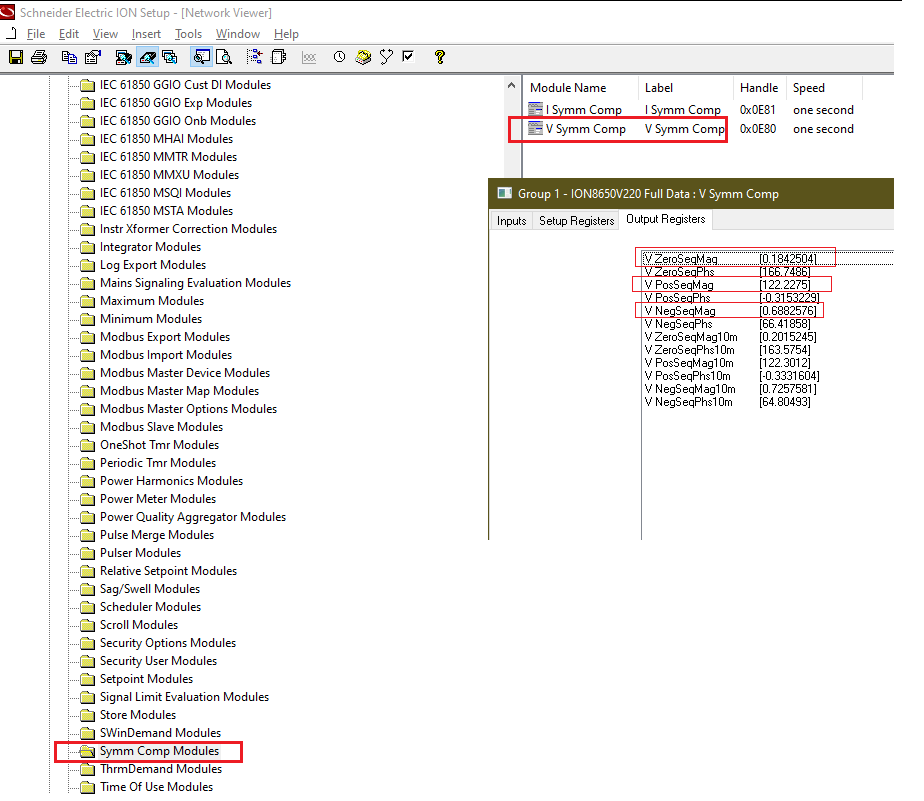Select the V NegSeqPhs10m output register
Image resolution: width=924 pixels, height=801 pixels.
728,402
